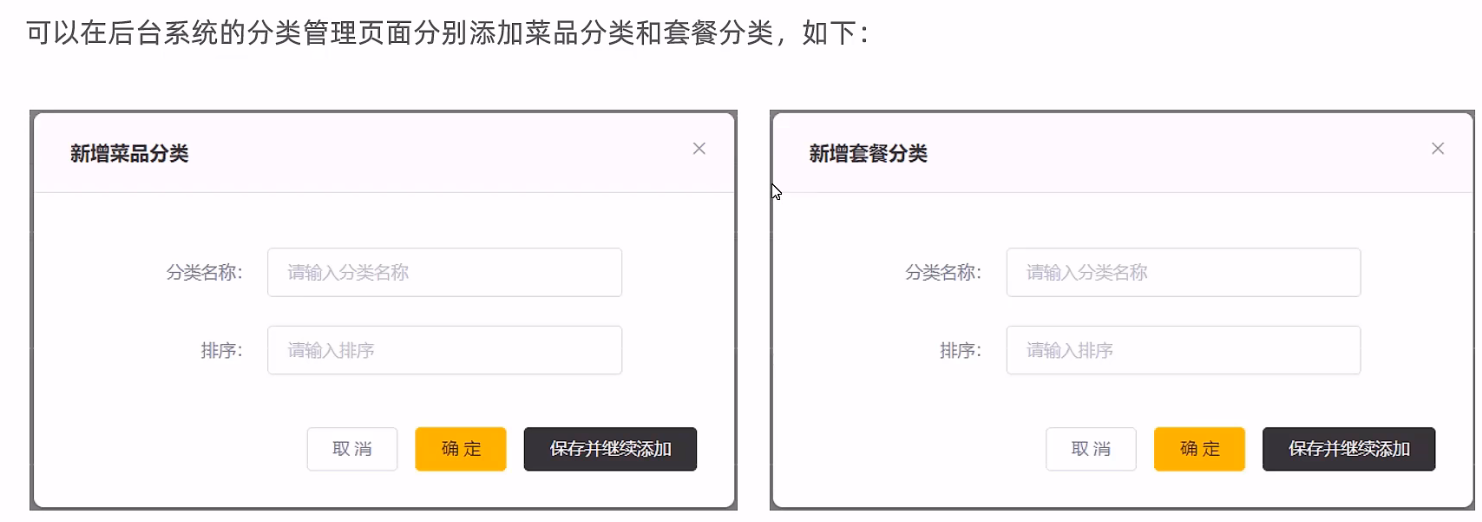Select 保存并继续添加 in 新增套餐分类 dialog
1482x522 pixels.
tap(1349, 449)
